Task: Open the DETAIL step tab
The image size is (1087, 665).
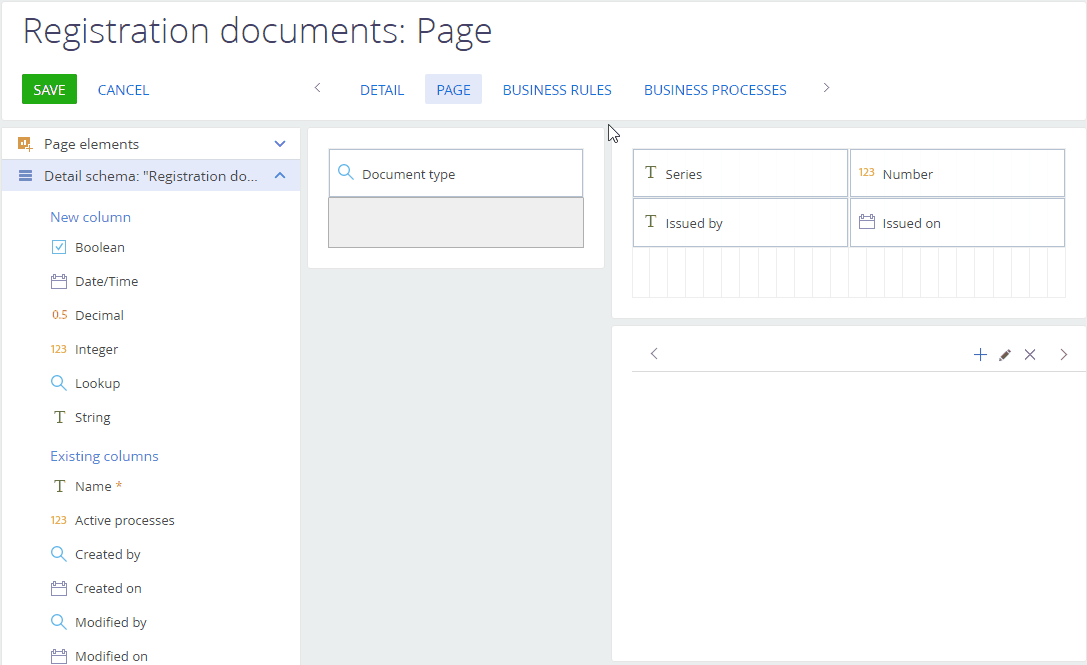Action: click(x=382, y=89)
